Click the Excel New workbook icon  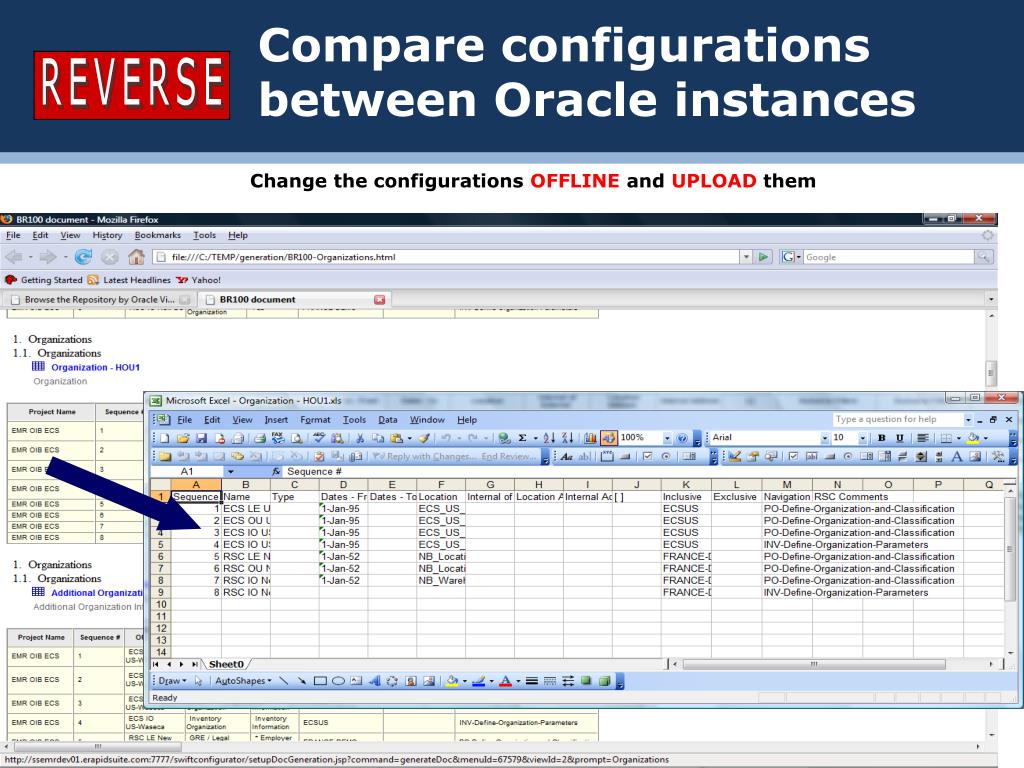(164, 438)
